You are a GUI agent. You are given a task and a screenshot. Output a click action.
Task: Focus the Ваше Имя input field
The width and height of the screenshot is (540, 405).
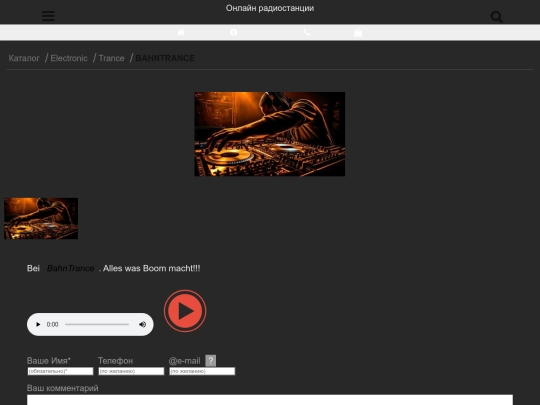(x=60, y=371)
